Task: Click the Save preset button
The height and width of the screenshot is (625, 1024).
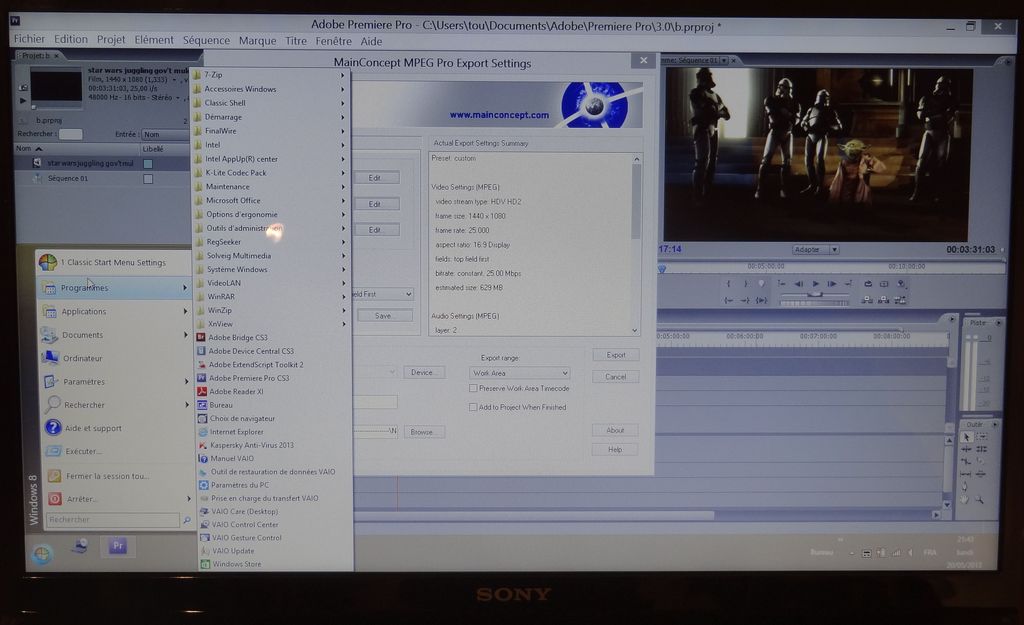Action: 385,315
